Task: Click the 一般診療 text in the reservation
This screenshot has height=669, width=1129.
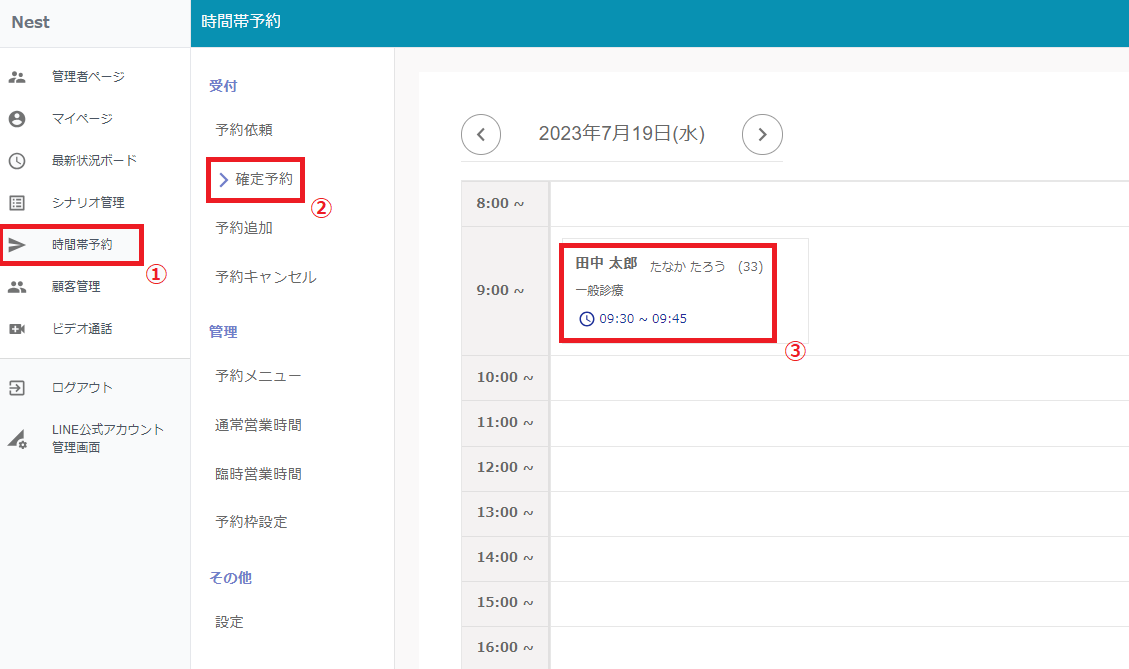Action: (599, 291)
